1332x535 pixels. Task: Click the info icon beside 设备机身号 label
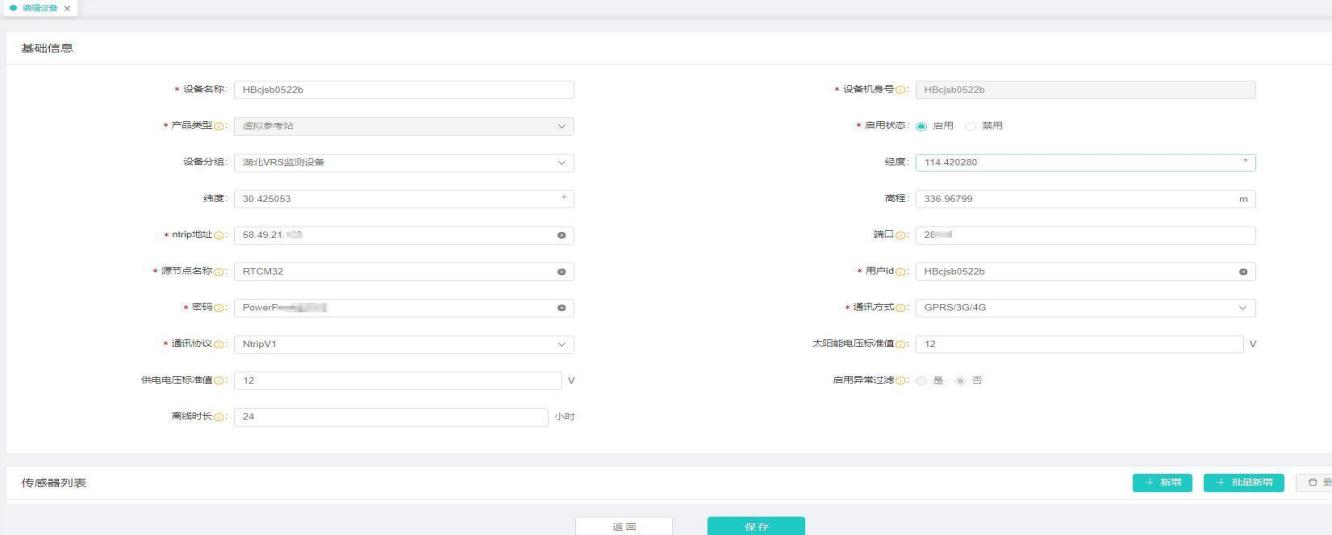pyautogui.click(x=902, y=90)
